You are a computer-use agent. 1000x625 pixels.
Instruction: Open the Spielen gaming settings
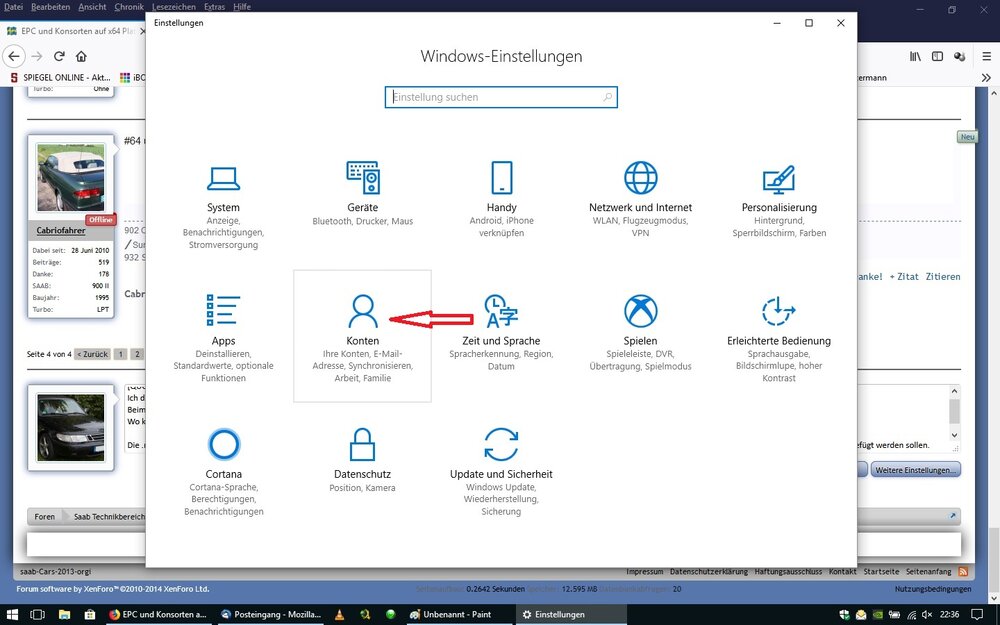click(x=640, y=332)
